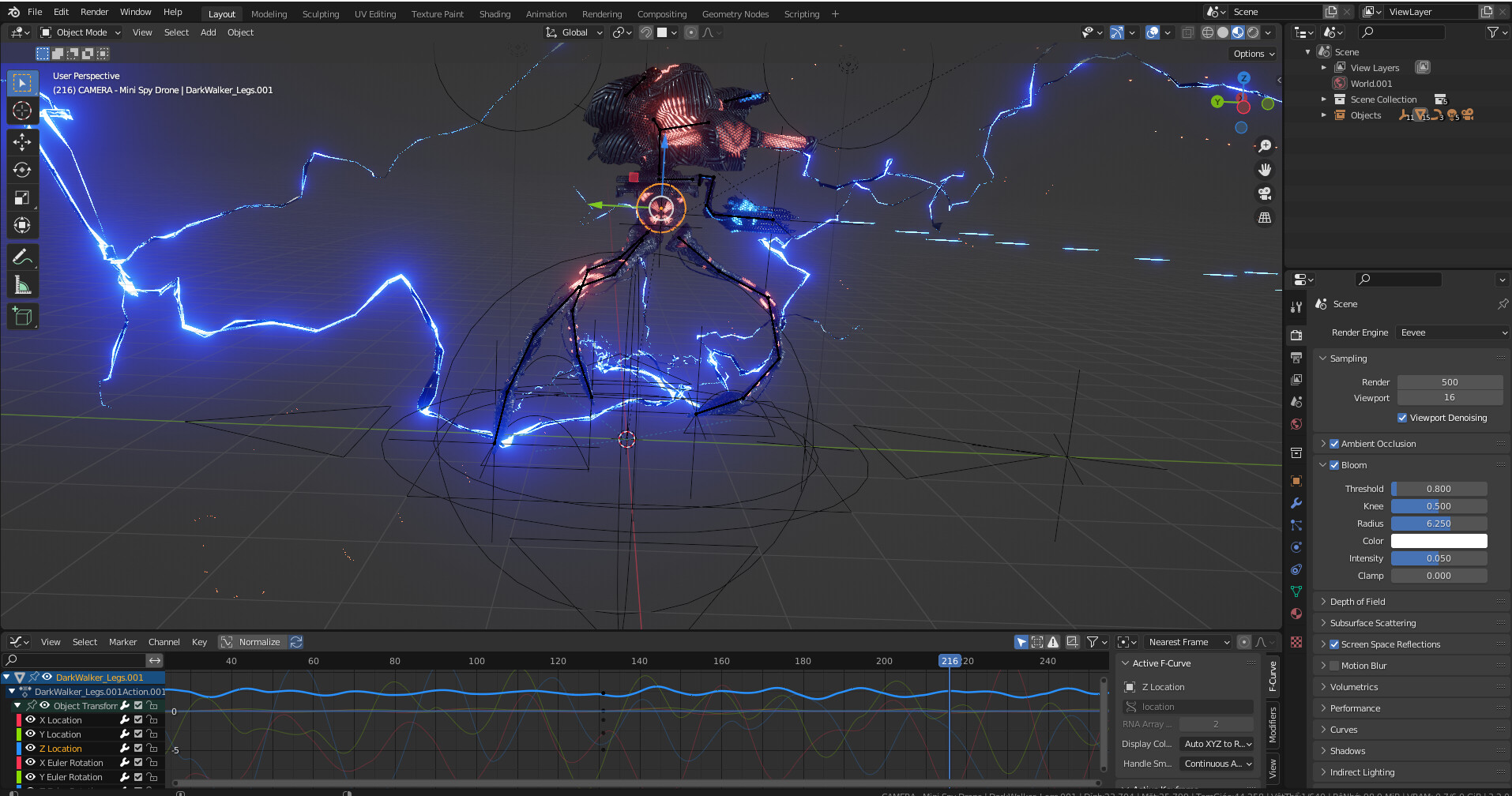Image resolution: width=1512 pixels, height=796 pixels.
Task: Open the Auto XYZ to RGB display color dropdown
Action: click(x=1217, y=744)
